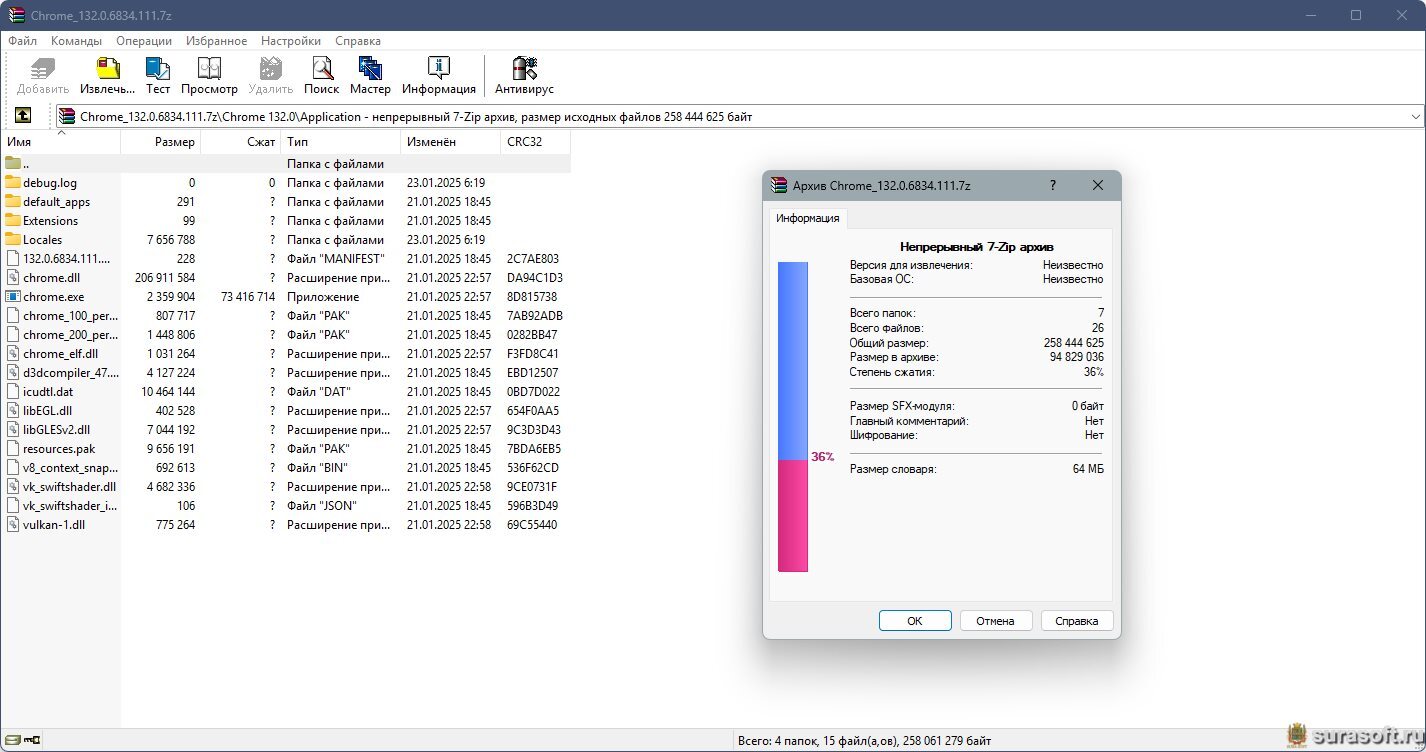Click the size value 206 911 584

click(x=165, y=278)
